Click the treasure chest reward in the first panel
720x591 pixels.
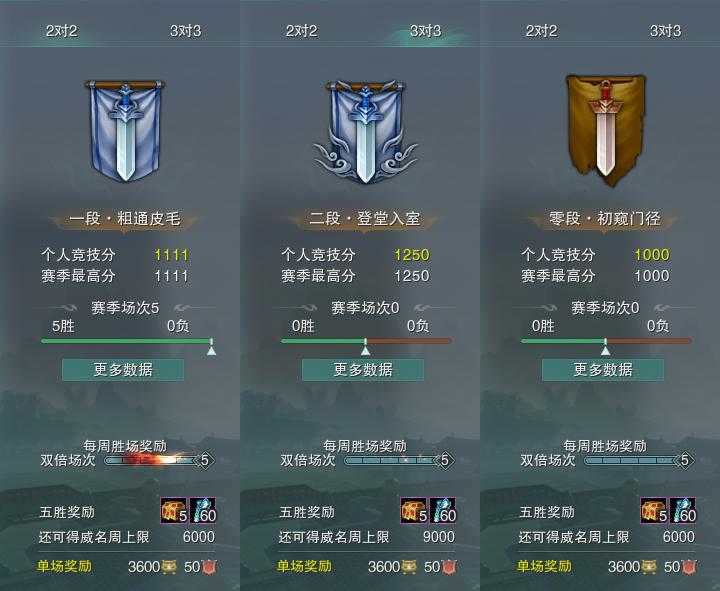click(x=174, y=511)
